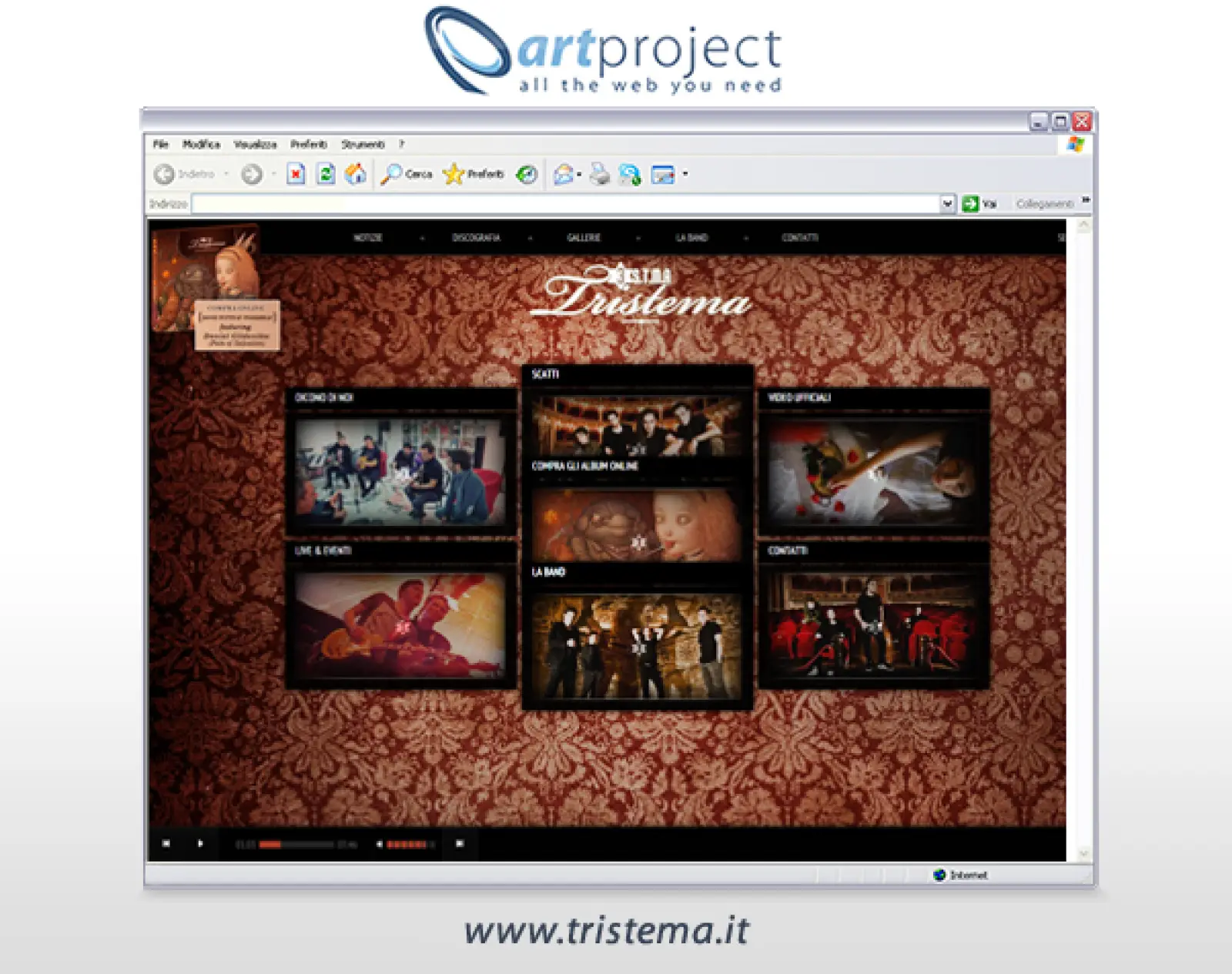Click the Messenger toolbar icon
Viewport: 1232px width, 974px height.
630,175
